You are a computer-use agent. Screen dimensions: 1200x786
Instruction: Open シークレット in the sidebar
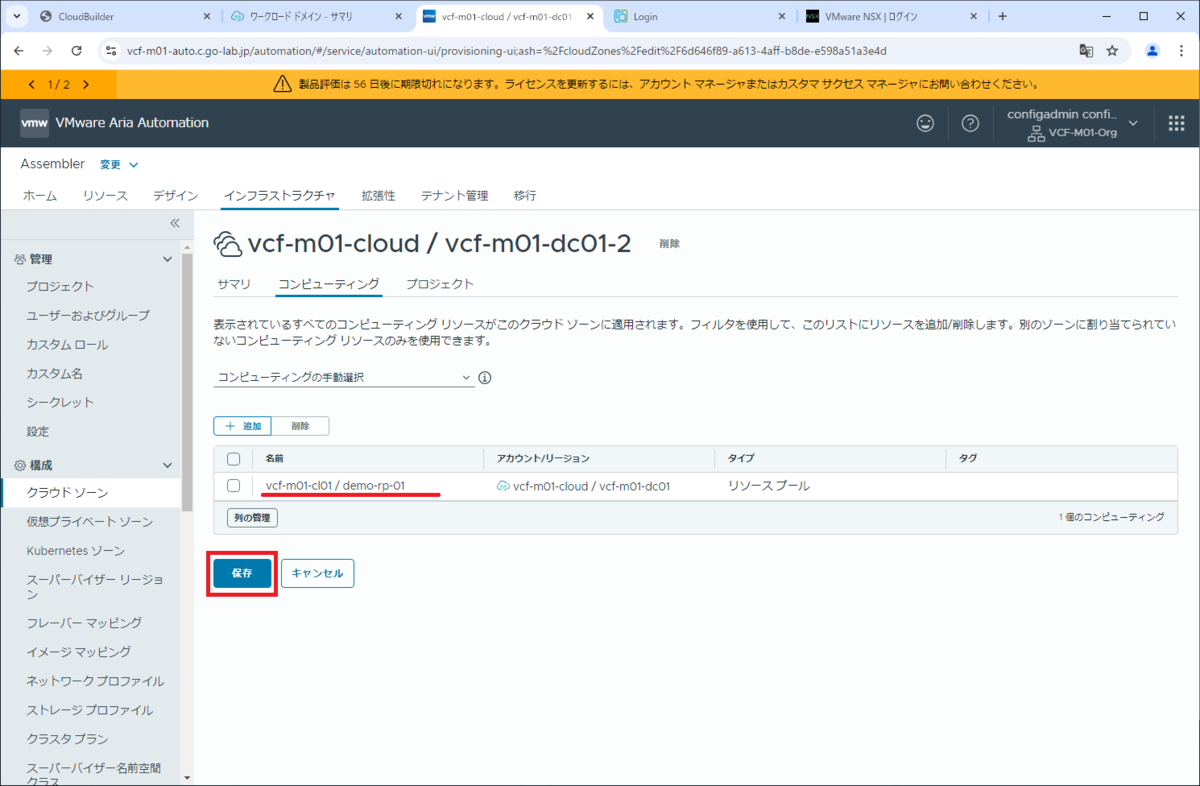tap(60, 403)
